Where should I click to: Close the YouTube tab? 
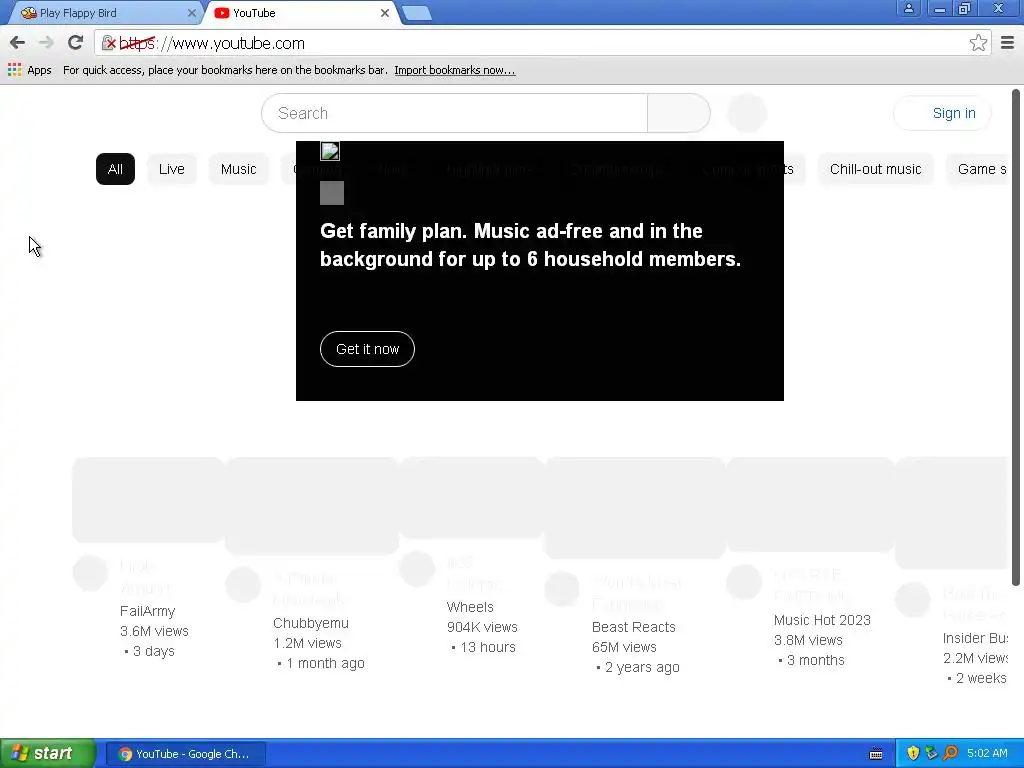(x=385, y=13)
